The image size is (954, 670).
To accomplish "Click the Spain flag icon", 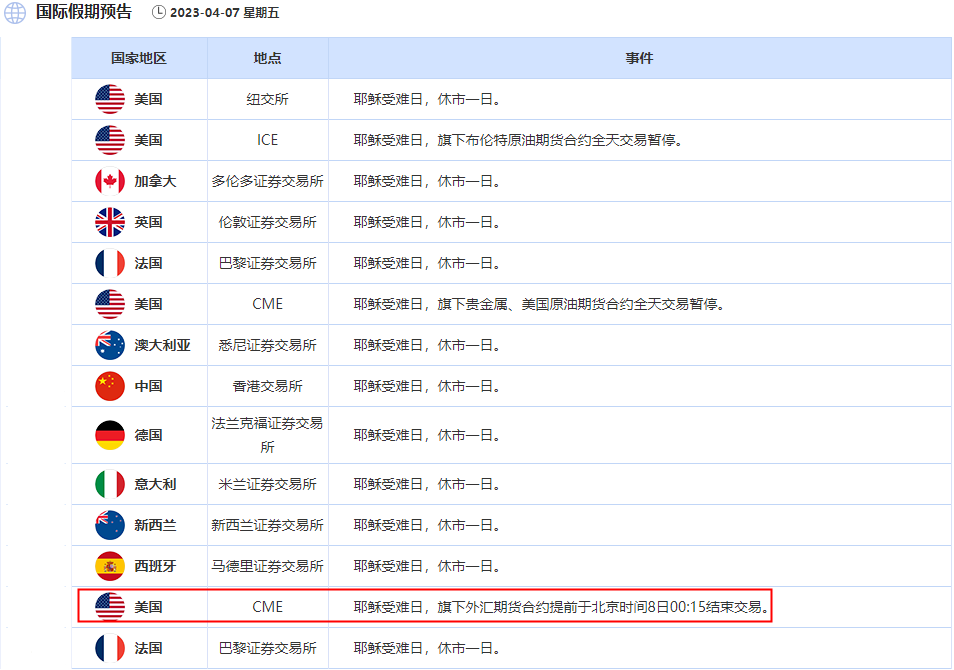I will point(110,566).
